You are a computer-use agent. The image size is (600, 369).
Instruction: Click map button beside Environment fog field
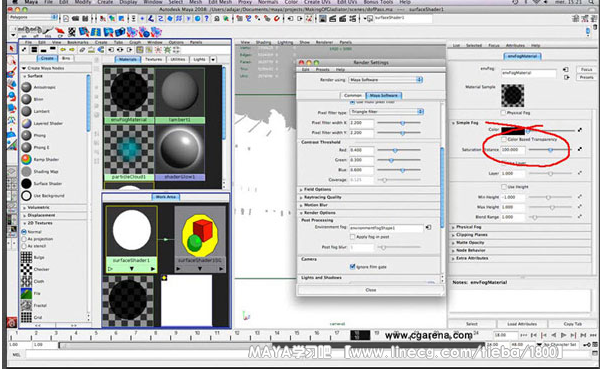click(x=429, y=227)
